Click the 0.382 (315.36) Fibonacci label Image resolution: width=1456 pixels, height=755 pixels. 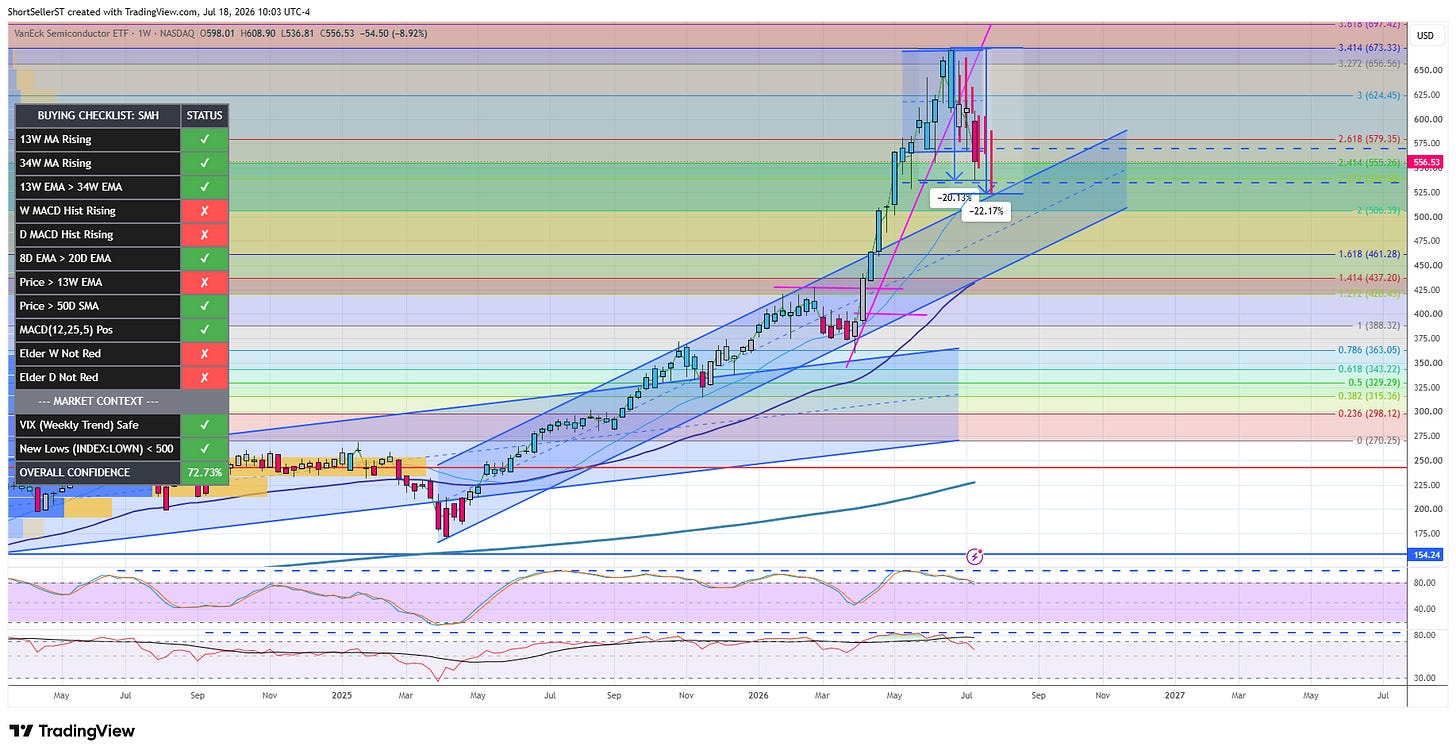coord(1371,397)
